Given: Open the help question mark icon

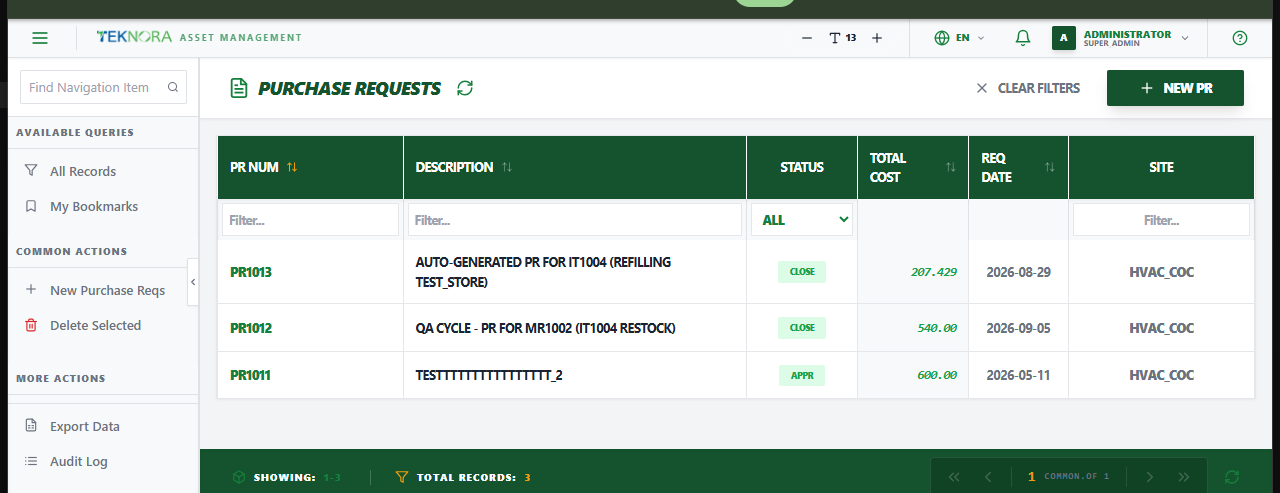Looking at the screenshot, I should click(1240, 38).
